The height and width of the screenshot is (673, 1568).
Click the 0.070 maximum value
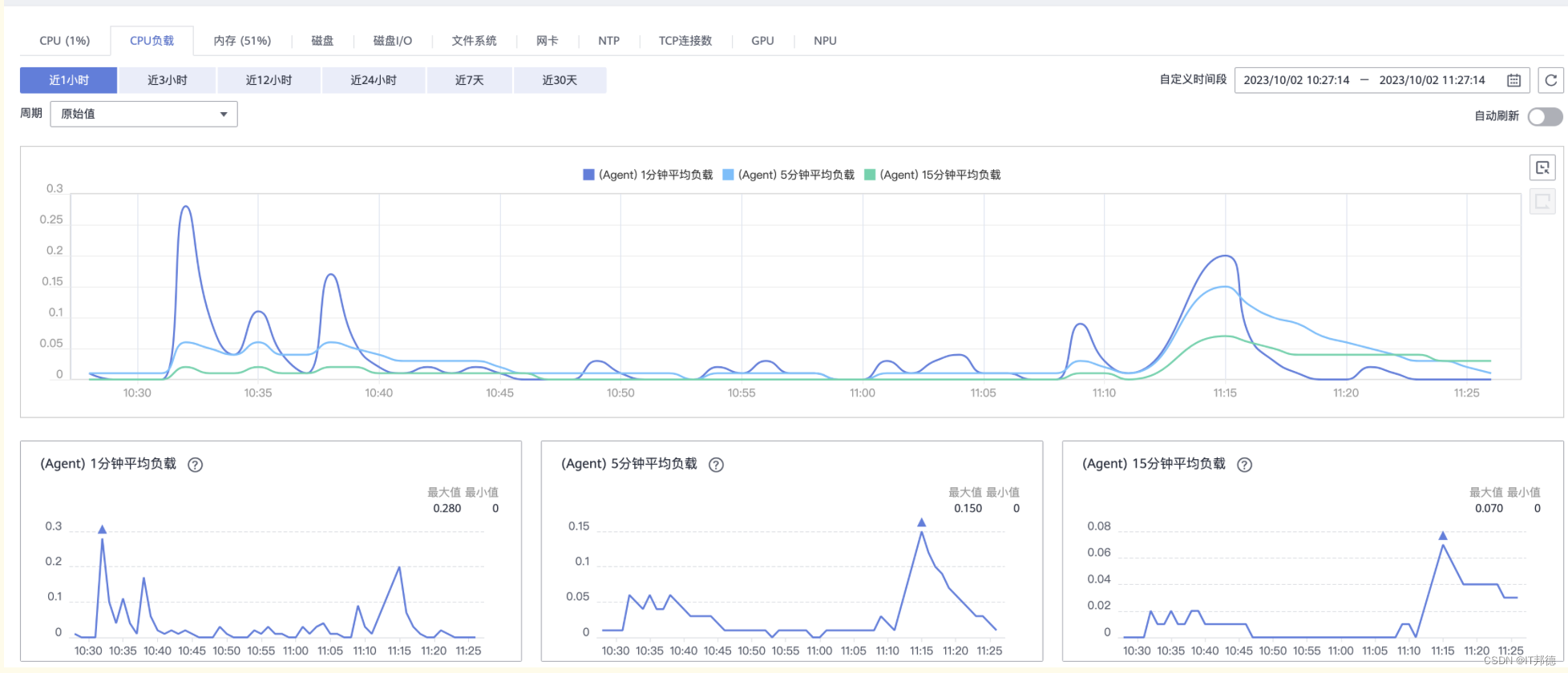[1489, 509]
